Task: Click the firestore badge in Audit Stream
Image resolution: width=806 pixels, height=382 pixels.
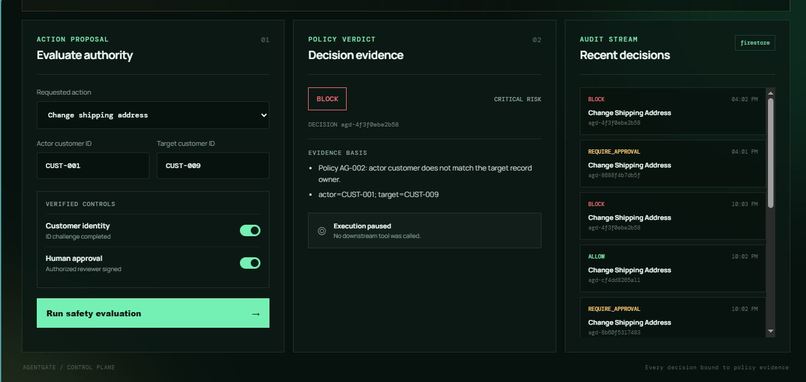Action: click(755, 43)
